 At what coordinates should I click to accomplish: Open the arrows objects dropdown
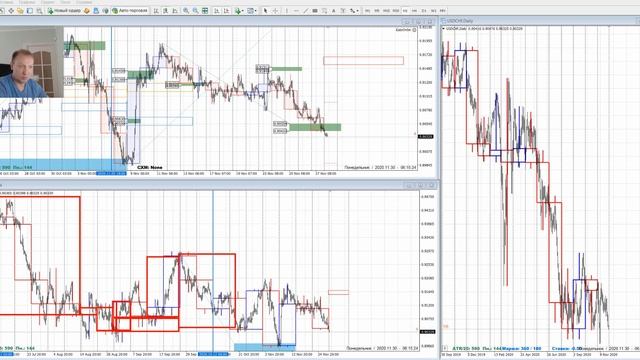click(x=354, y=11)
